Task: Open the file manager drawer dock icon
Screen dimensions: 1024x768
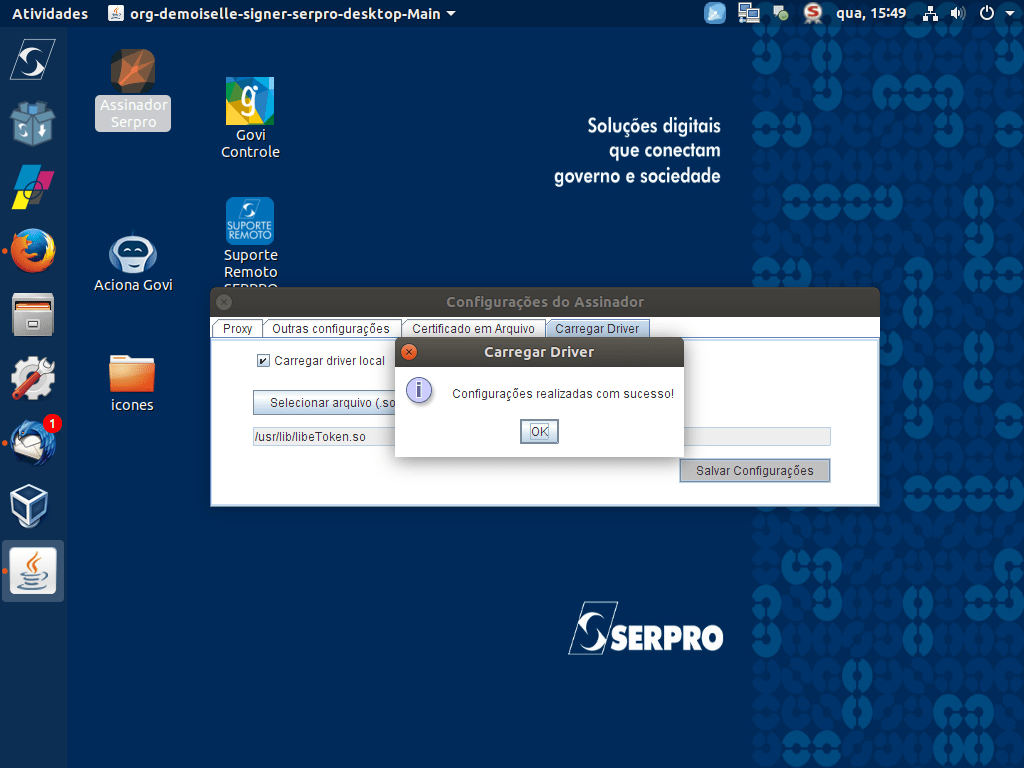Action: 33,315
